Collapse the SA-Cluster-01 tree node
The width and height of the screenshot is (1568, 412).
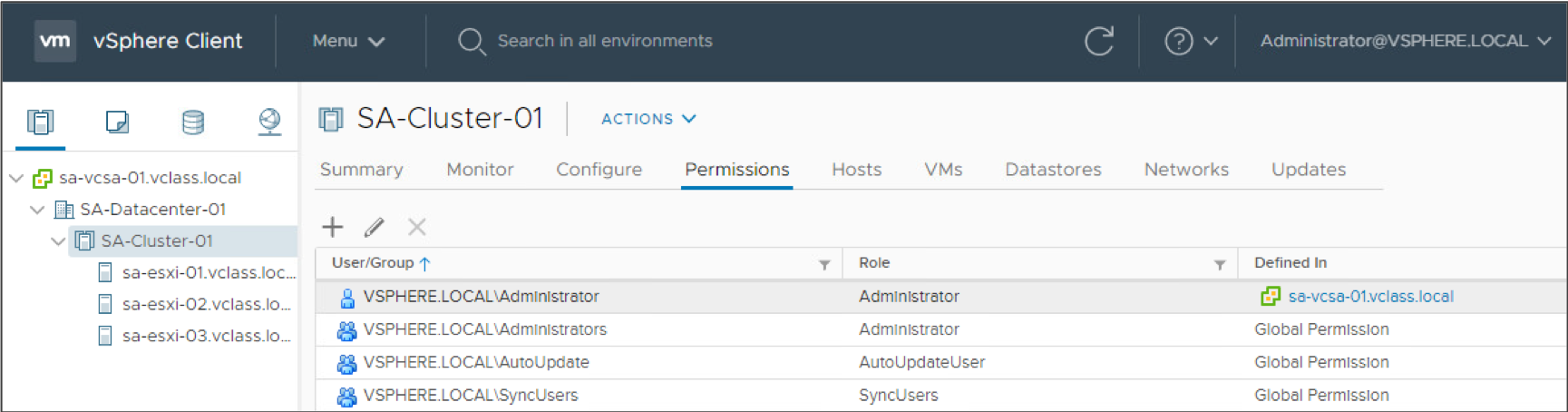pos(58,241)
